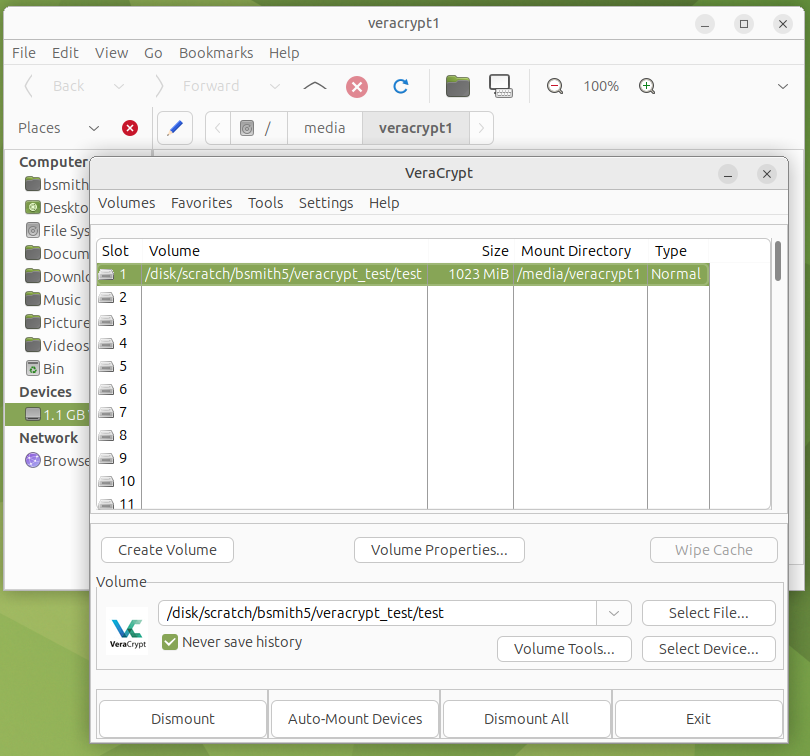810x756 pixels.
Task: Select drive icon for slot 7
Action: point(106,413)
